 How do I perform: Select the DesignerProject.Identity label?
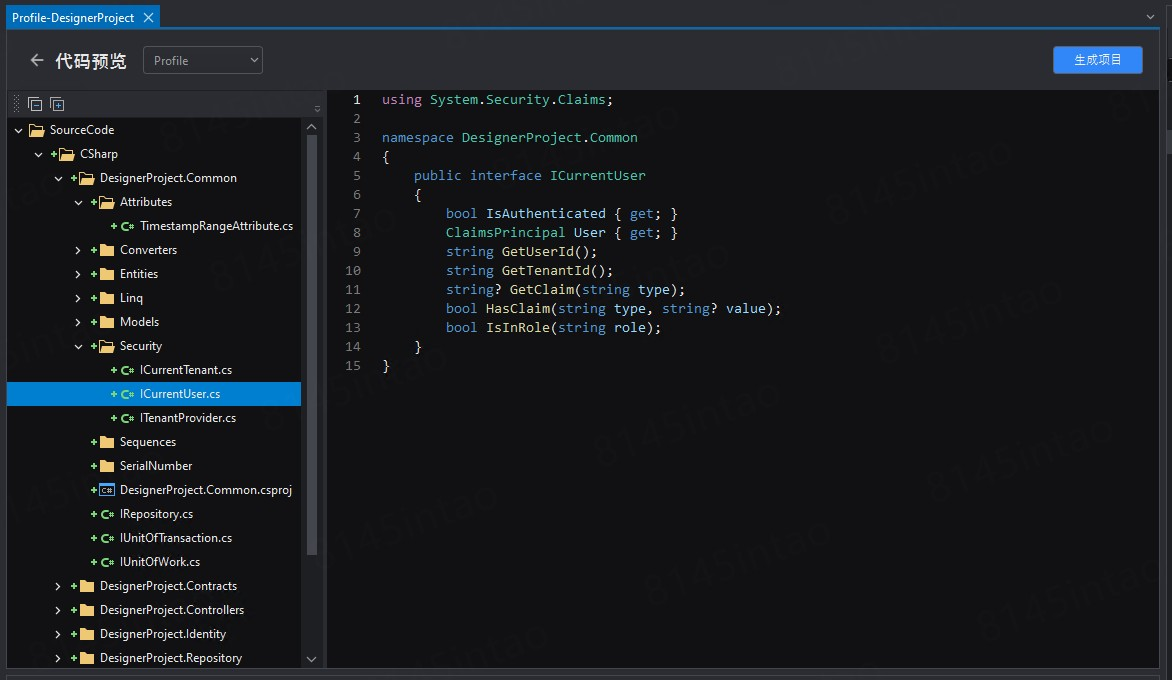(x=163, y=634)
